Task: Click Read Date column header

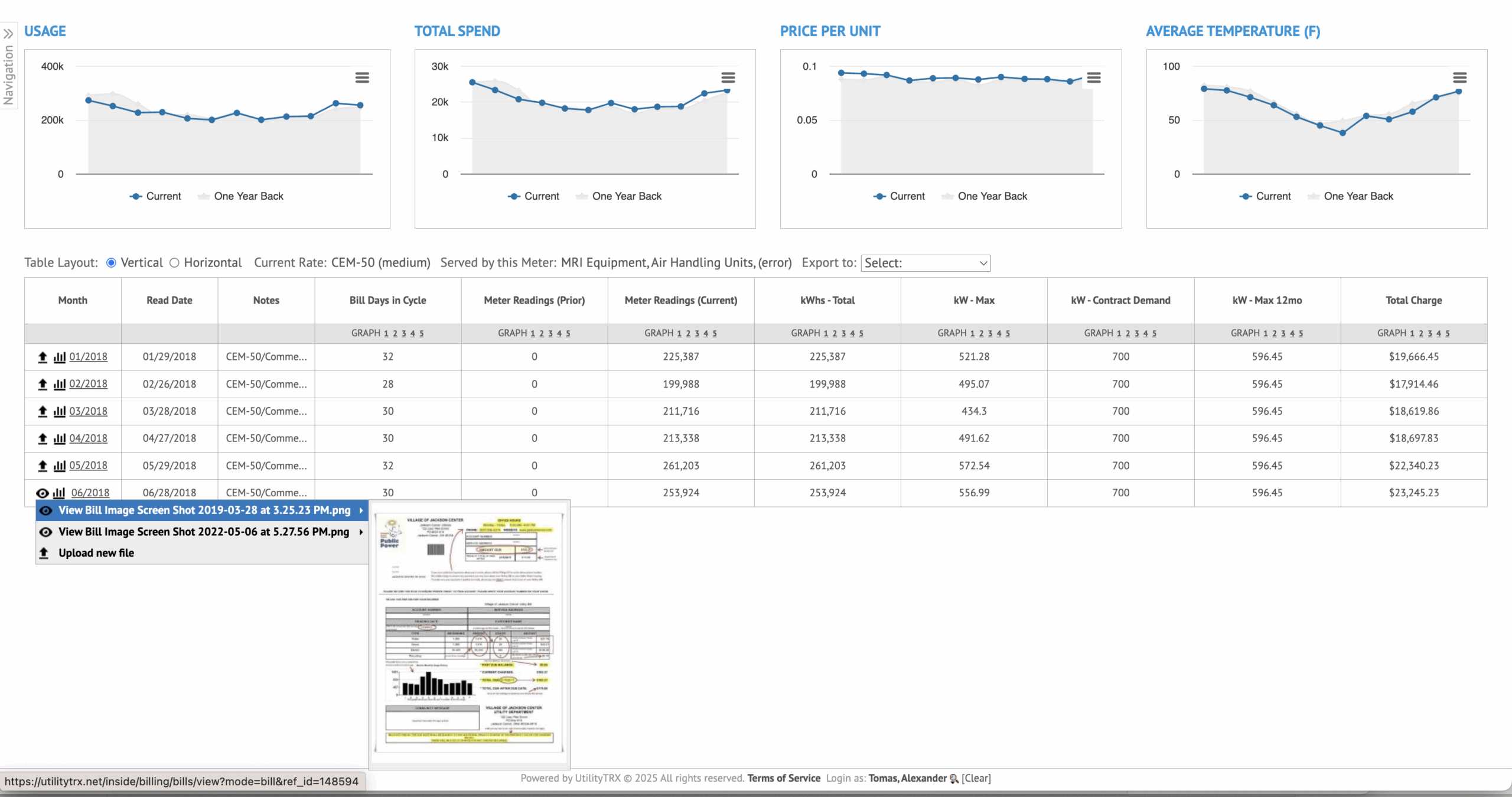Action: click(x=170, y=300)
